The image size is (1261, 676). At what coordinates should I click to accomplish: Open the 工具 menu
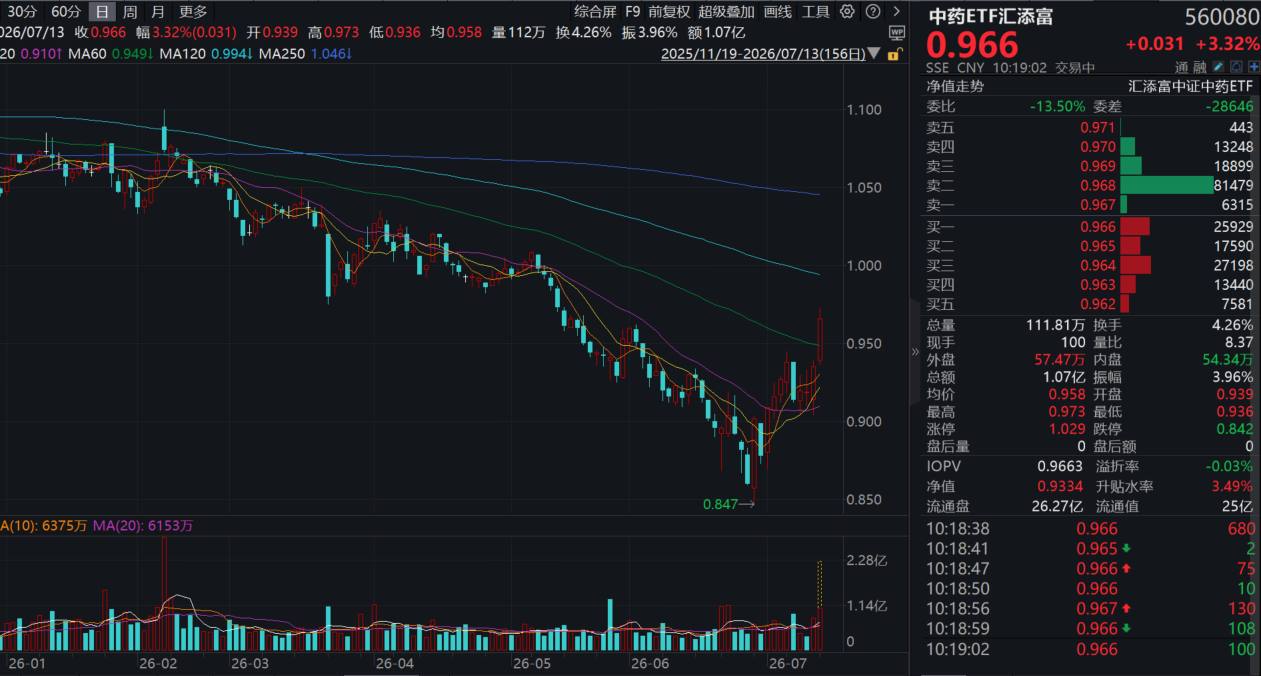click(x=816, y=12)
